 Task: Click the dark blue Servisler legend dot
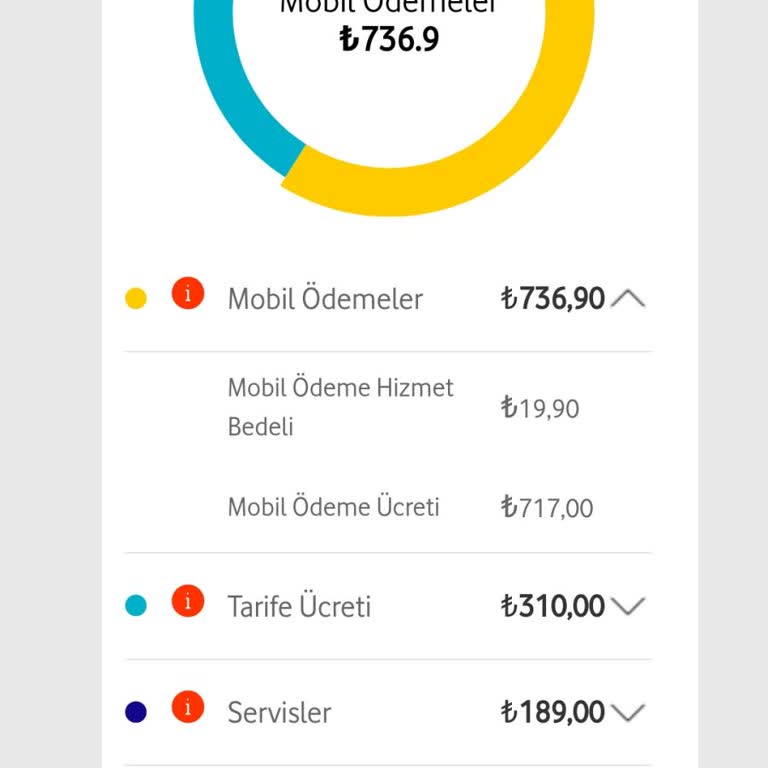tap(136, 712)
